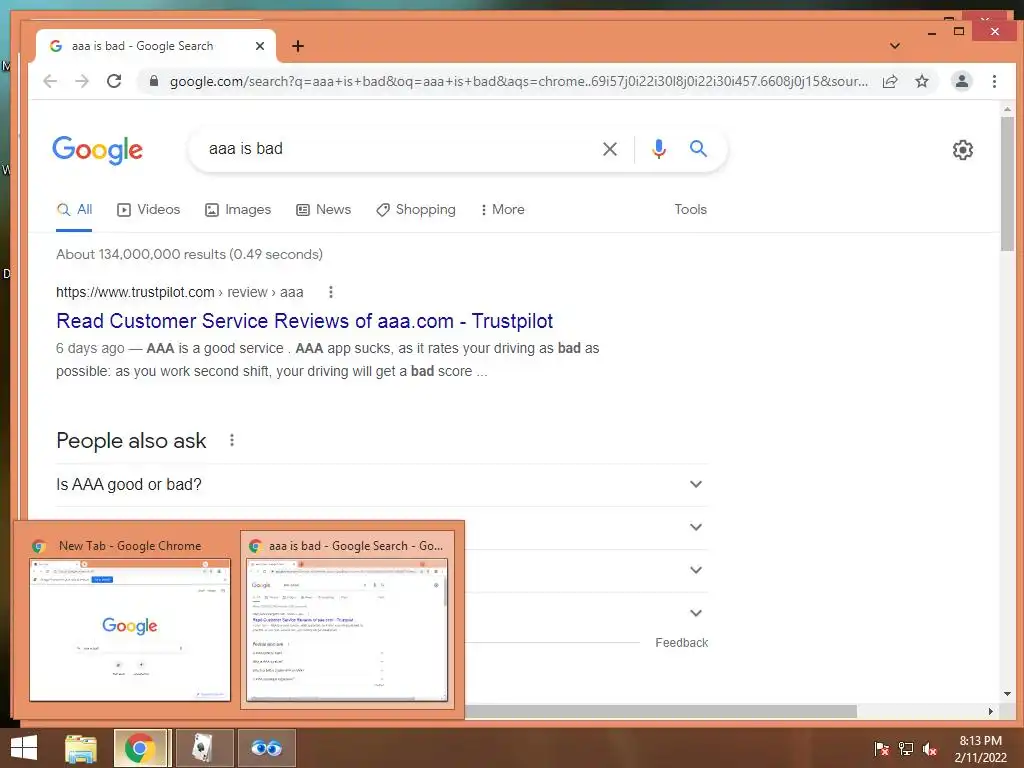Viewport: 1024px width, 768px height.
Task: Open Windows Start menu
Action: tap(24, 748)
